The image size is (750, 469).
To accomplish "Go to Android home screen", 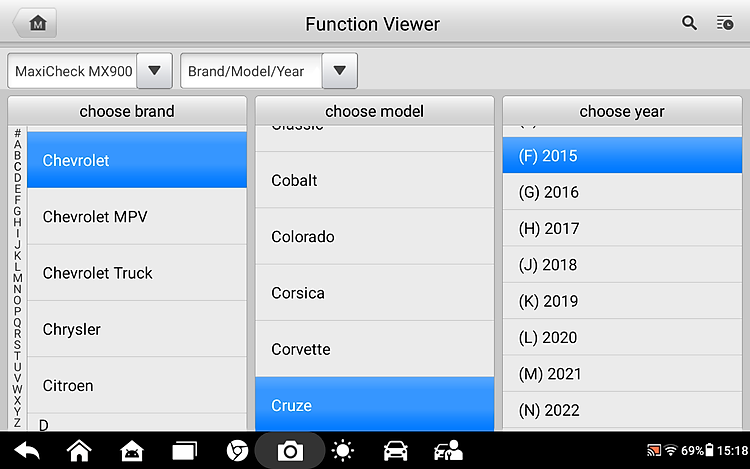I will (79, 451).
